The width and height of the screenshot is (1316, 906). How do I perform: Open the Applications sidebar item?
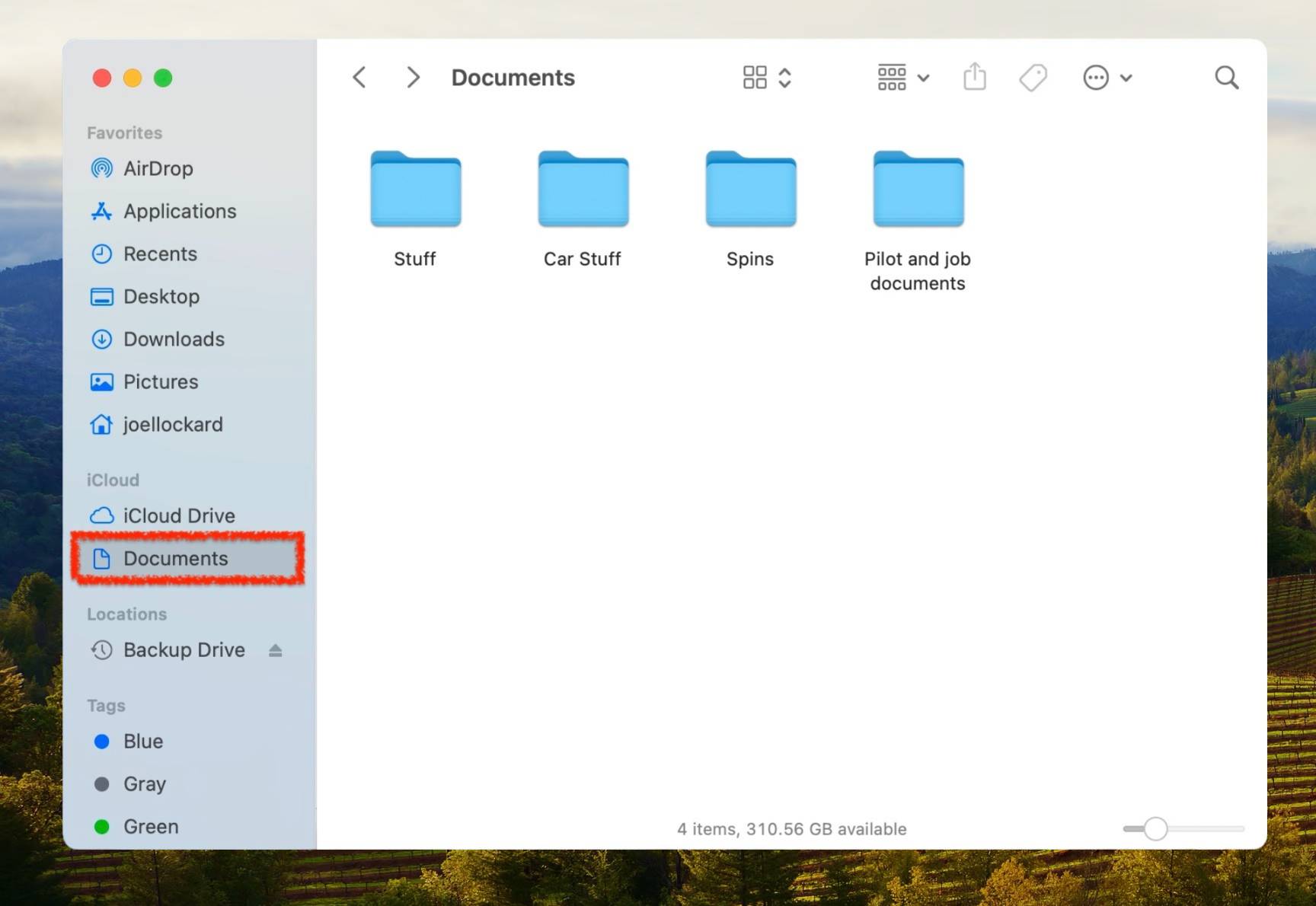pos(180,211)
